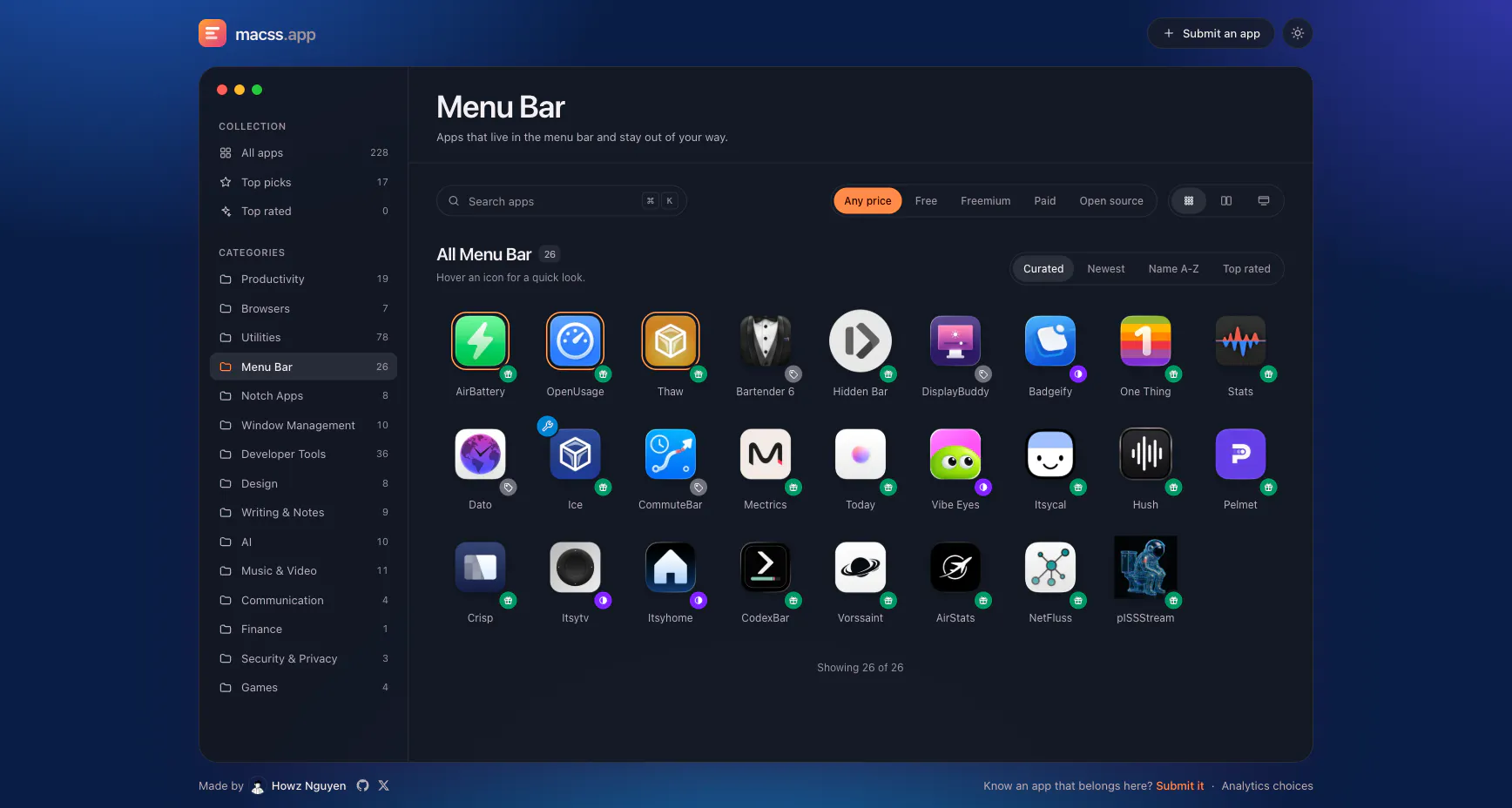Switch to the grid view layout
The width and height of the screenshot is (1512, 808).
pos(1188,201)
